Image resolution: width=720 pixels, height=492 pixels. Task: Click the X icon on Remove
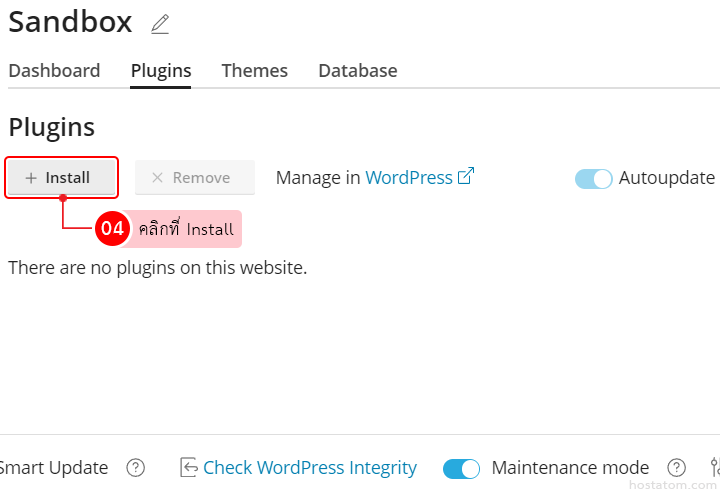[x=157, y=178]
